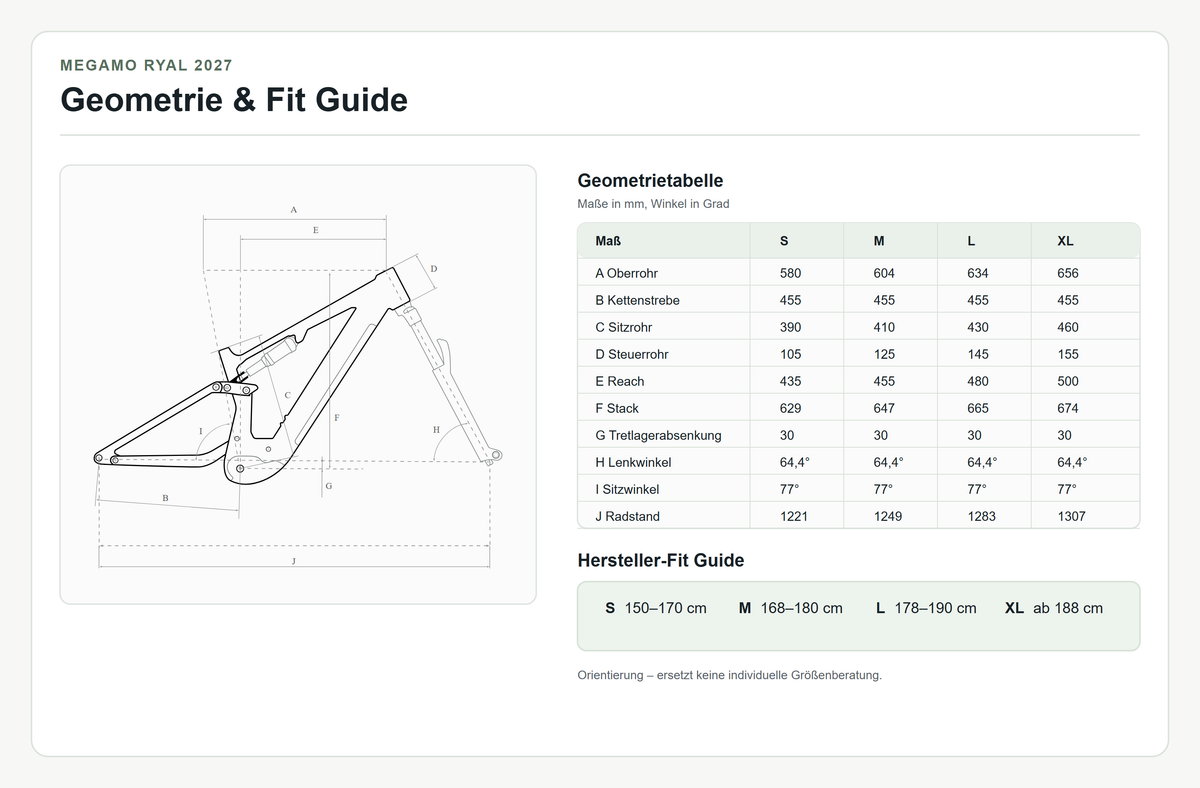Click the Sitzrohr value 460
This screenshot has height=788, width=1200.
tap(1068, 327)
